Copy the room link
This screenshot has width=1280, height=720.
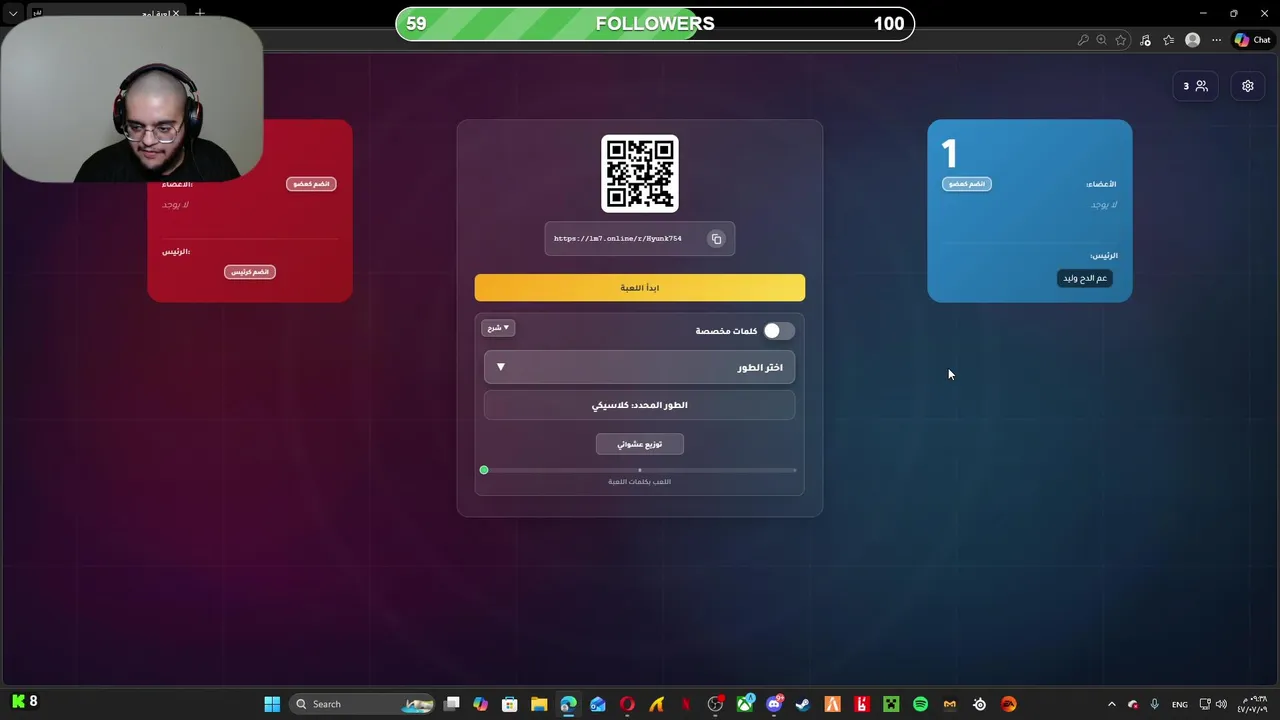click(716, 239)
